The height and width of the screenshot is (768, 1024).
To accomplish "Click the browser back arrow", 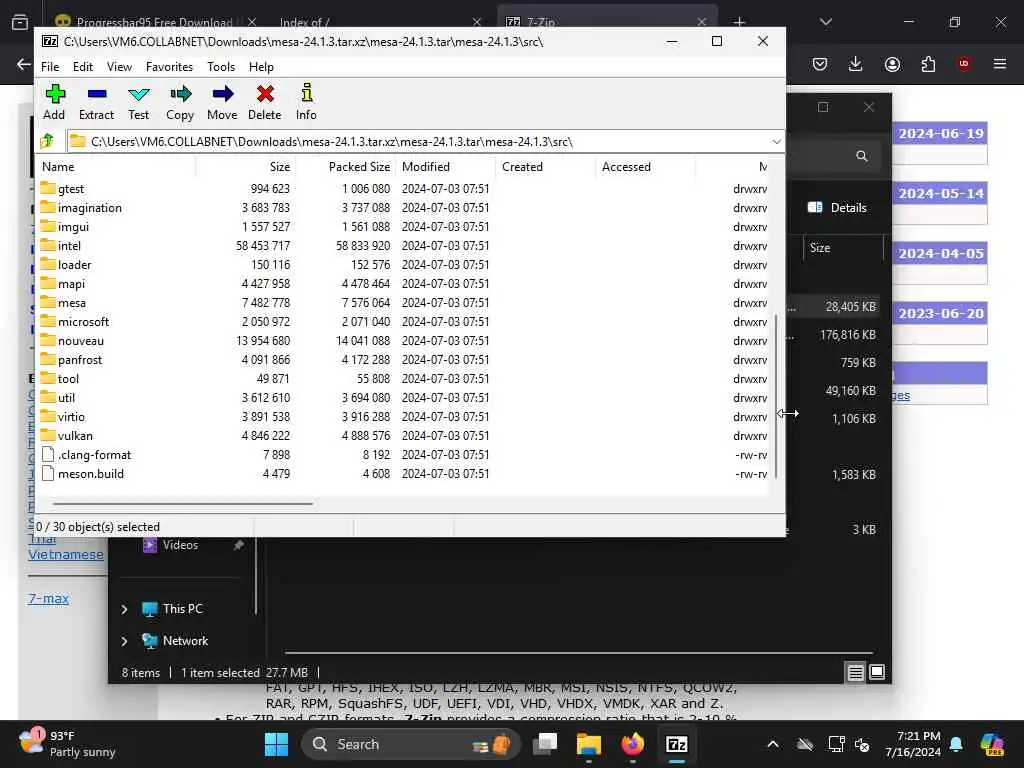I will [24, 64].
